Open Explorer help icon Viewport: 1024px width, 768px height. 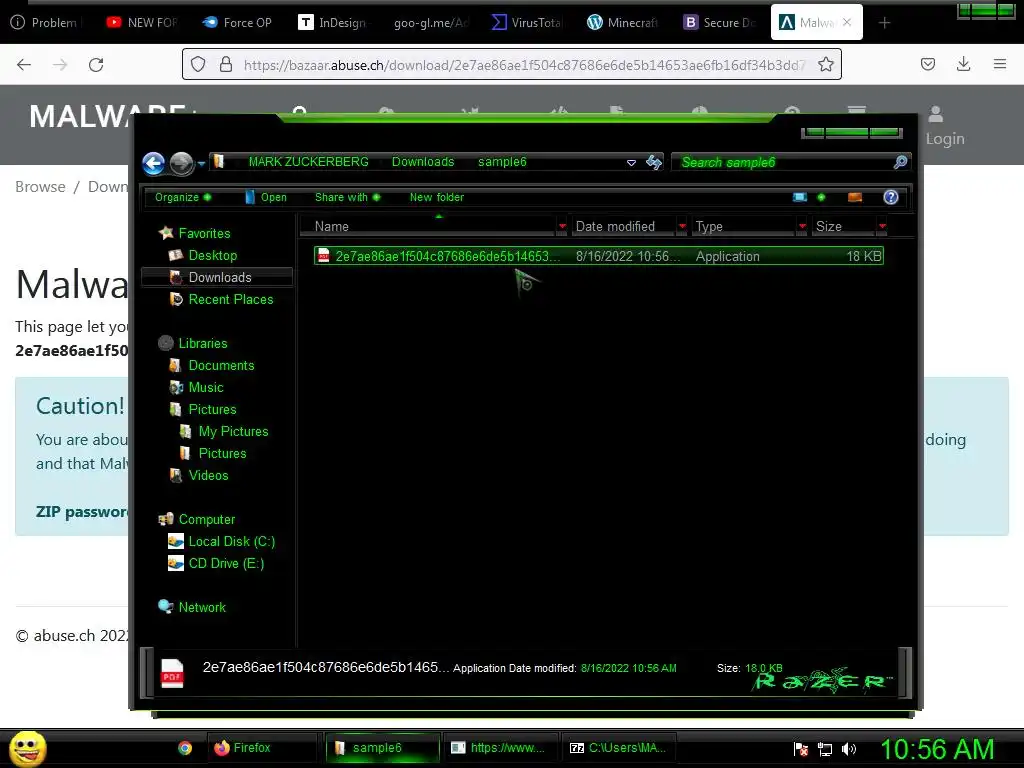[x=891, y=197]
